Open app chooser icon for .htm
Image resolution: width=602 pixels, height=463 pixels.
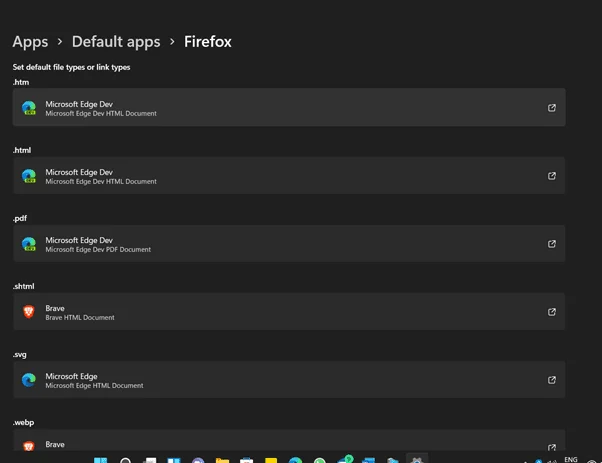tap(552, 108)
